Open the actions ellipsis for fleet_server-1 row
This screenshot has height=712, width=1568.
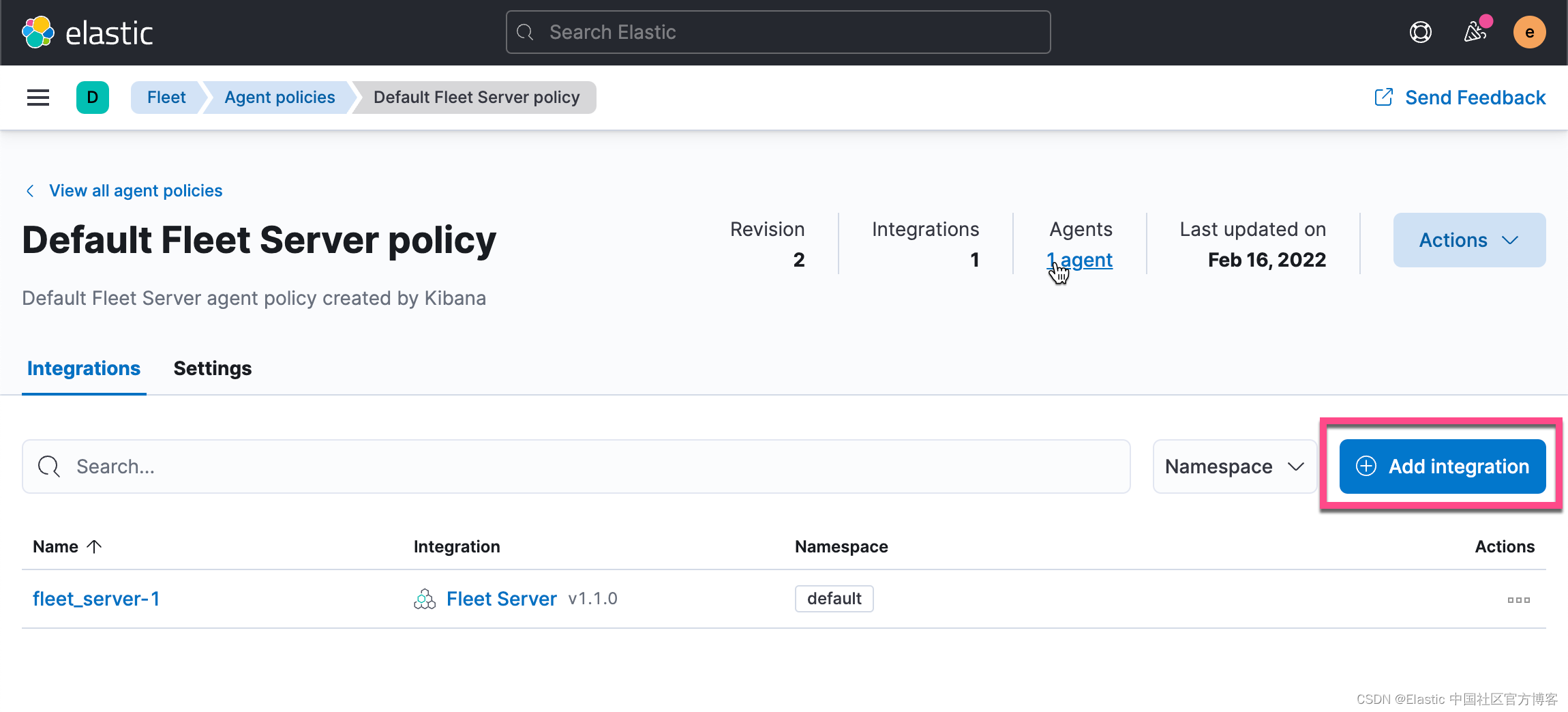click(x=1518, y=599)
